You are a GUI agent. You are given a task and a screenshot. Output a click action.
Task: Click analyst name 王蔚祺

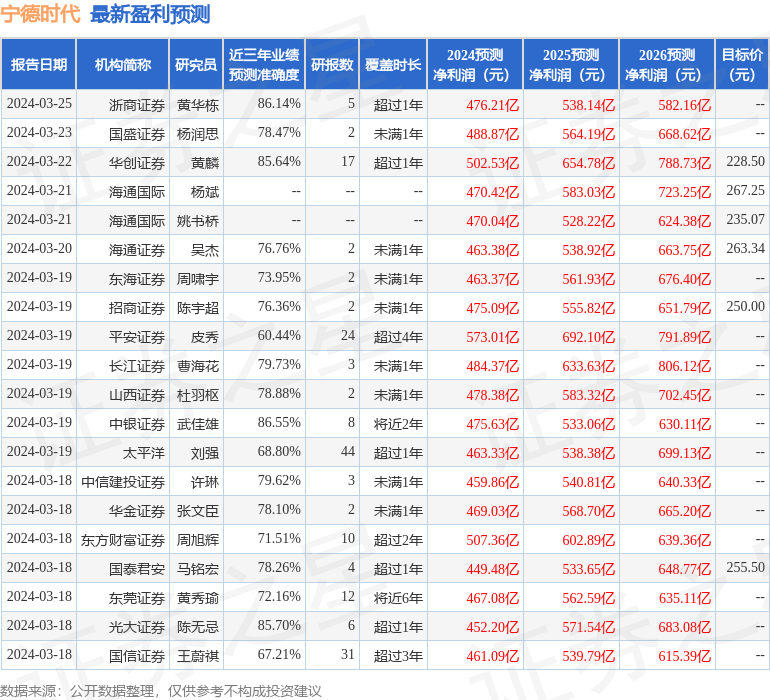[198, 656]
